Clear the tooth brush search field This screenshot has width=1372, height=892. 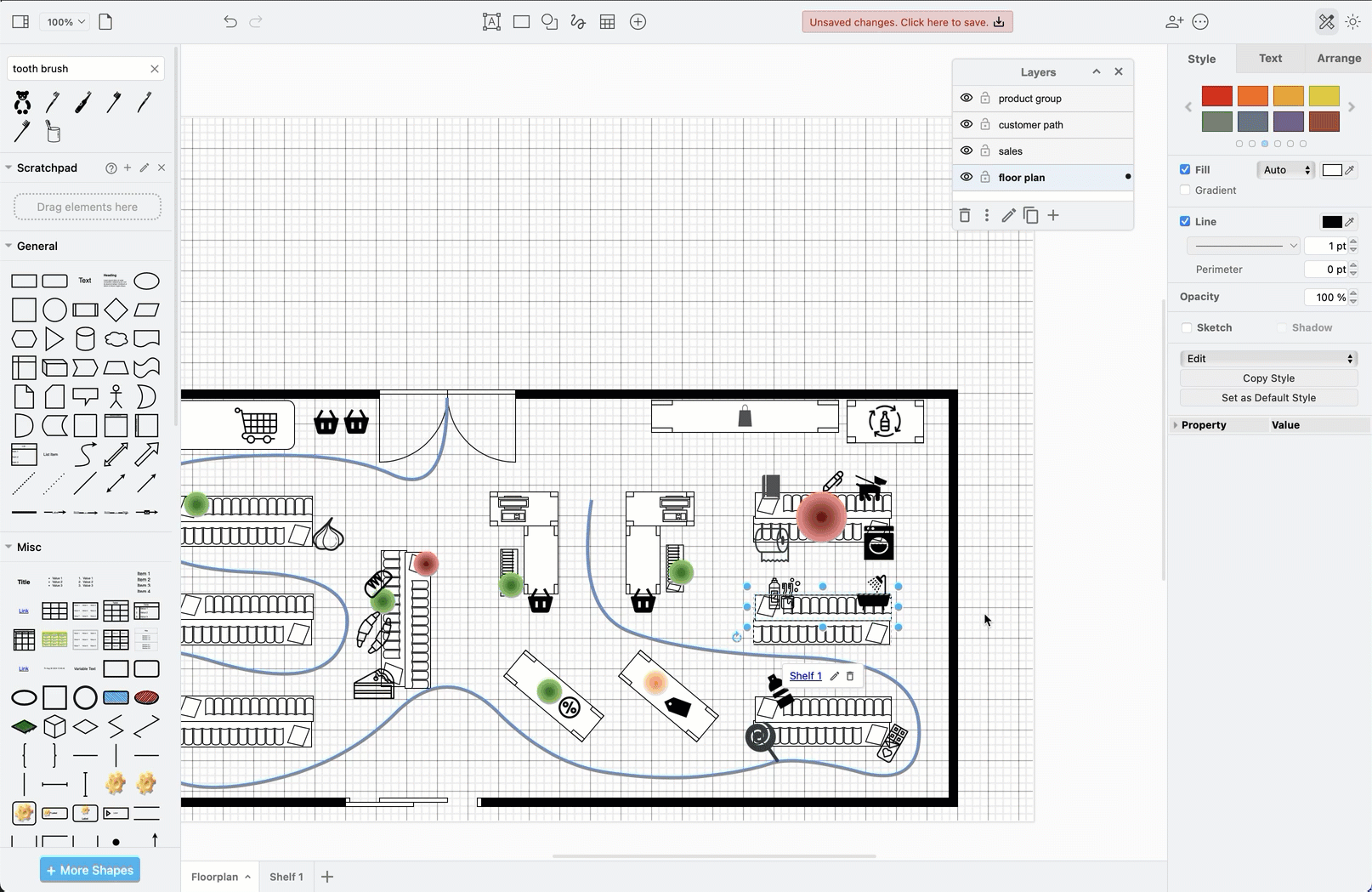click(x=155, y=68)
